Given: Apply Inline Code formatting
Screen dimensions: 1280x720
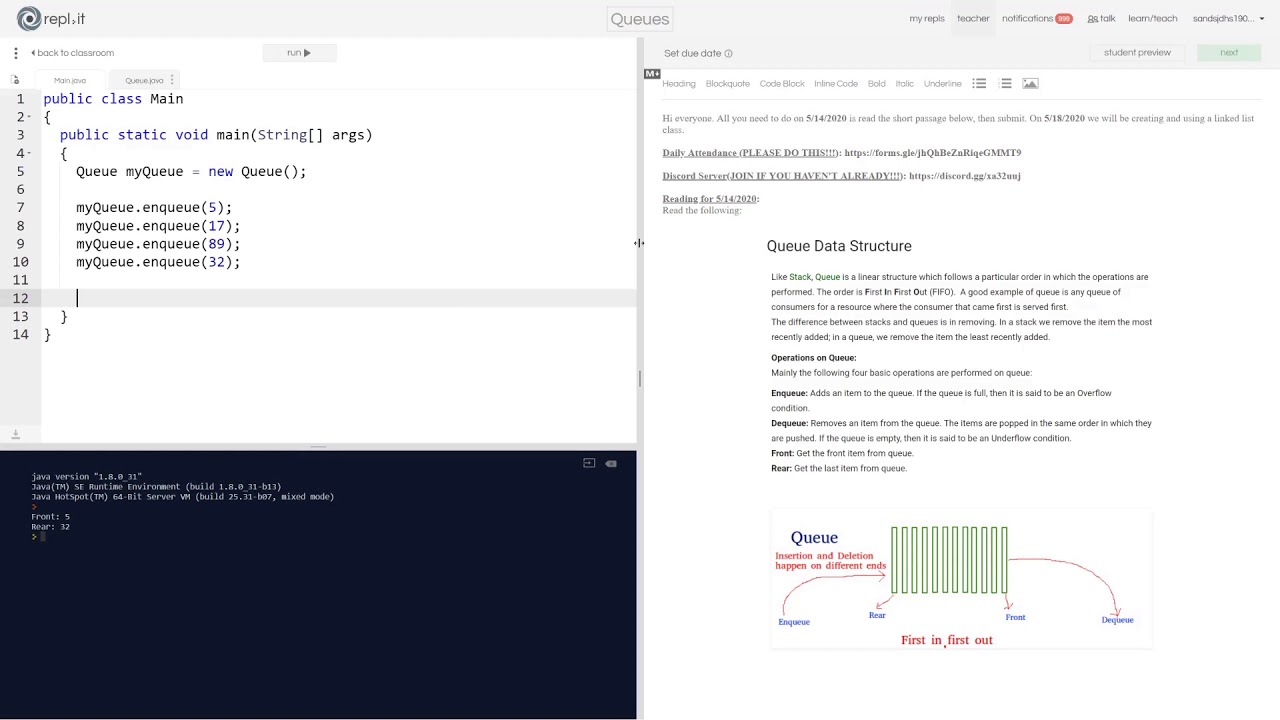Looking at the screenshot, I should (x=836, y=84).
